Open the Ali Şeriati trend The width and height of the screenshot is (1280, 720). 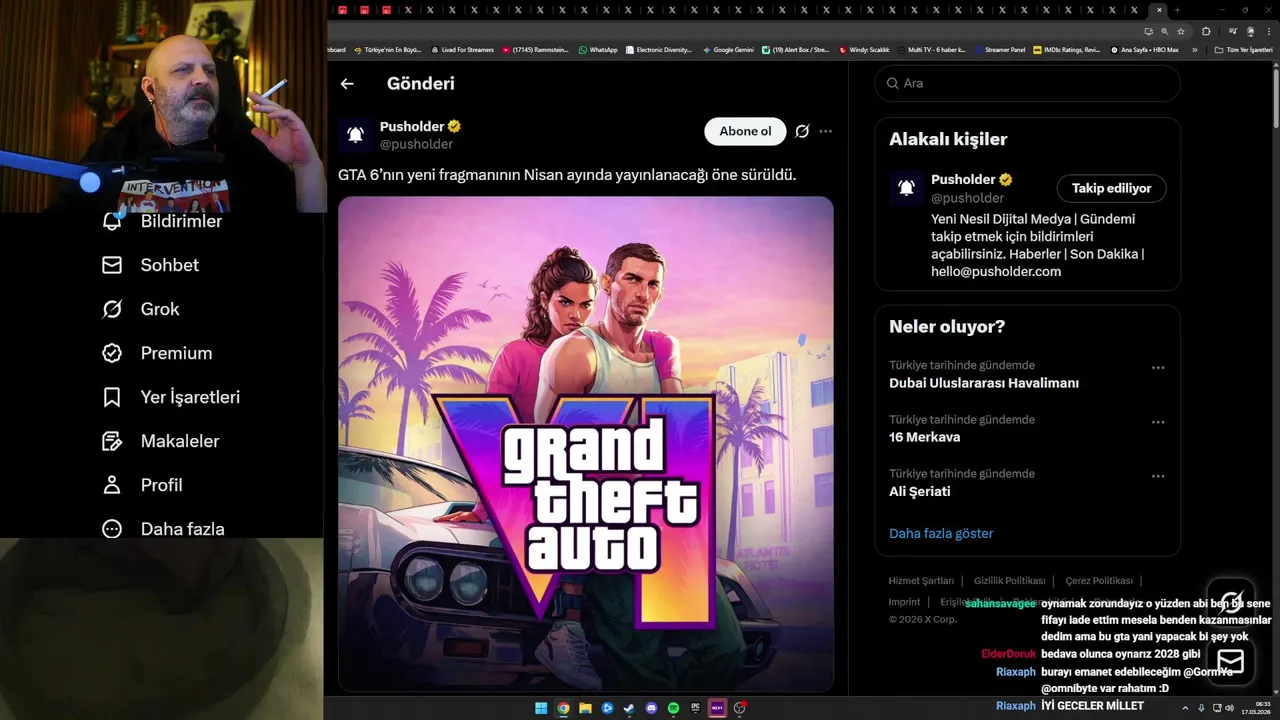coord(920,491)
